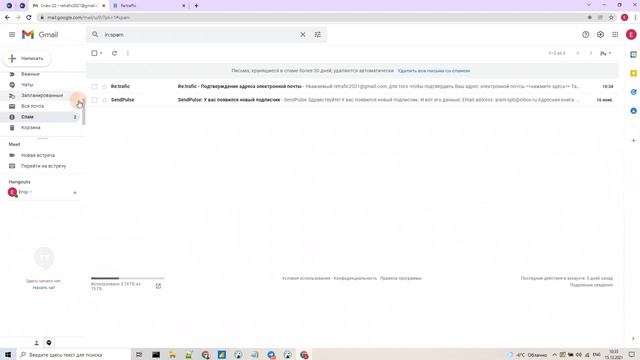Open the Запланированные folder

click(42, 96)
